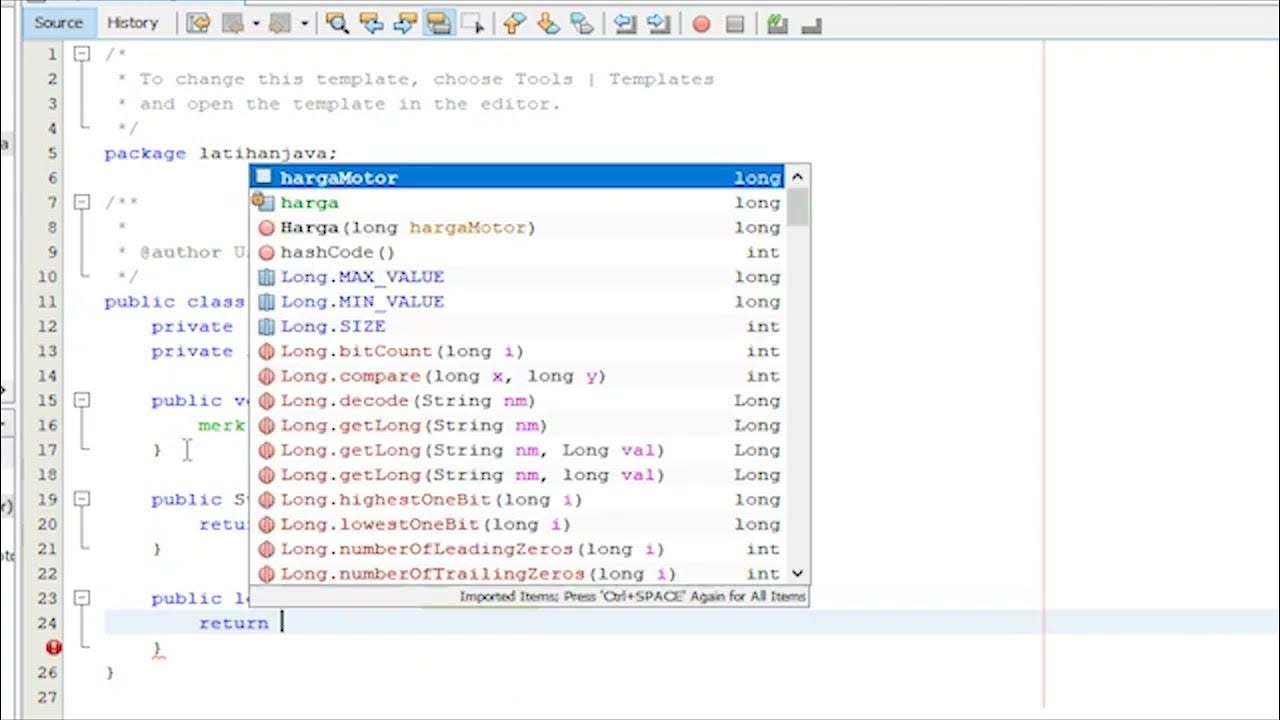
Task: Click the Last Edit toolbar icon
Action: pos(197,23)
